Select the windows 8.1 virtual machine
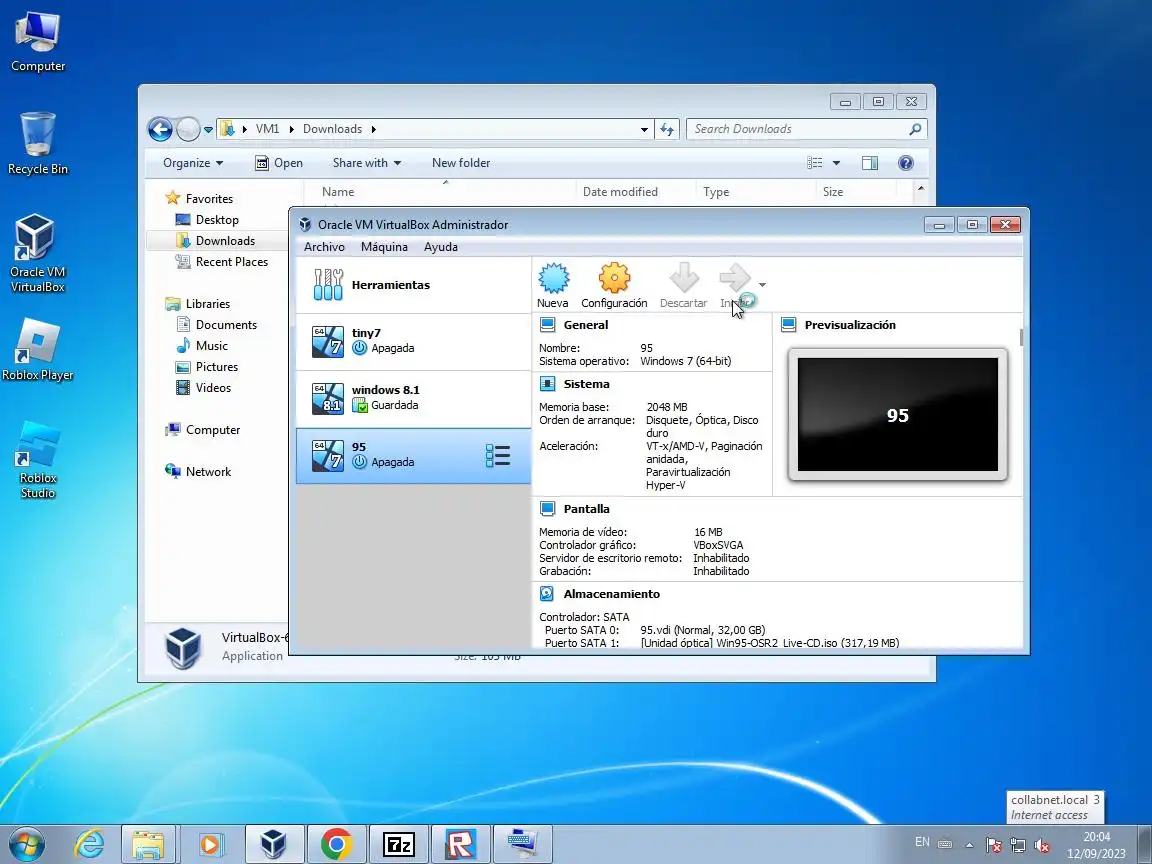This screenshot has height=864, width=1152. tap(413, 399)
